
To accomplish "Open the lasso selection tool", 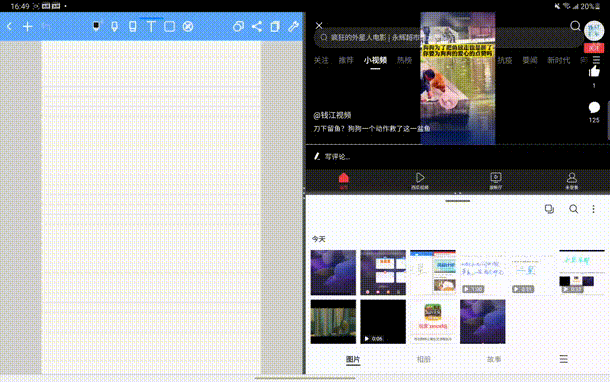I will click(238, 26).
